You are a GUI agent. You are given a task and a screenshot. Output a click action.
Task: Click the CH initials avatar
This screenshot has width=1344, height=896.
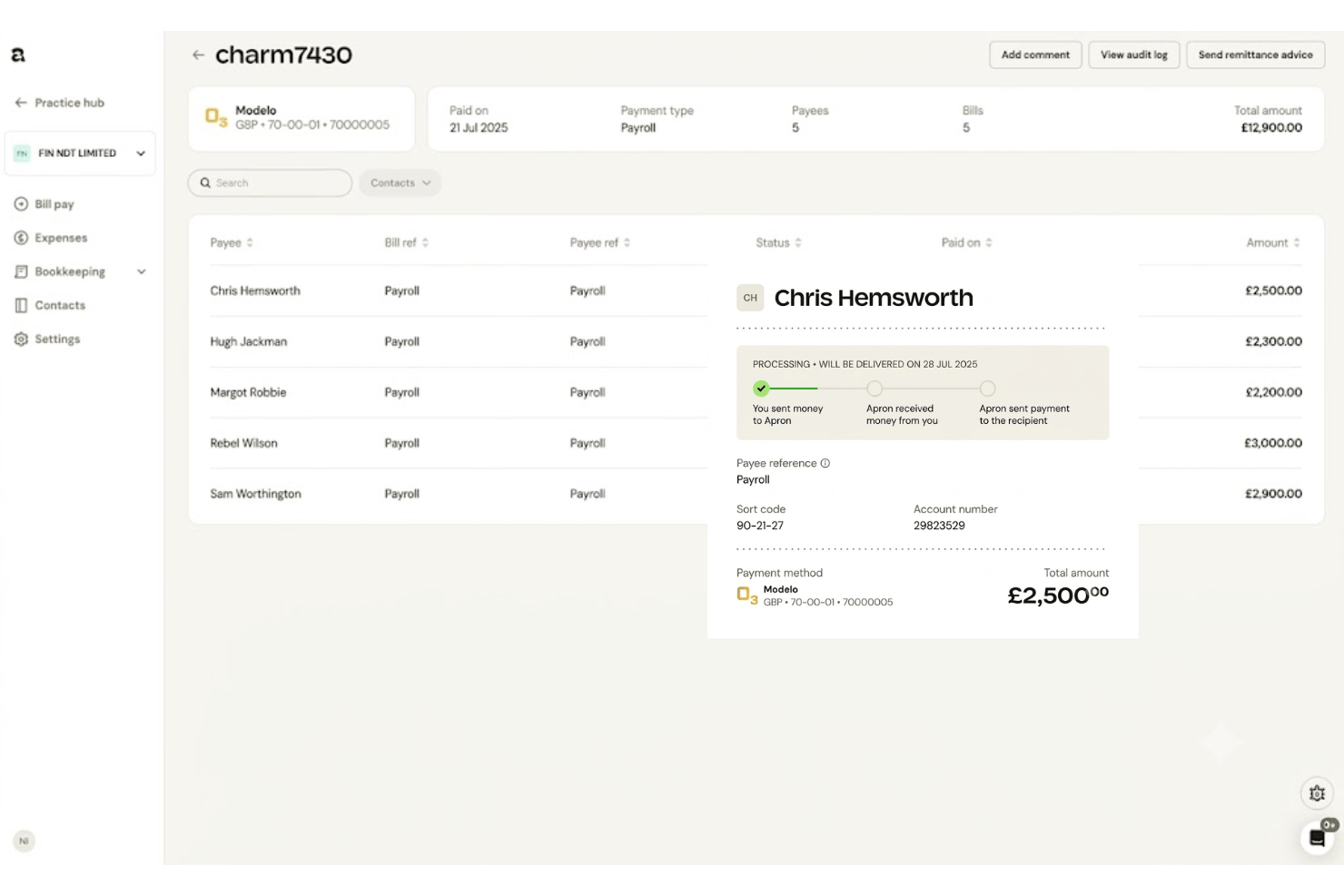tap(750, 298)
